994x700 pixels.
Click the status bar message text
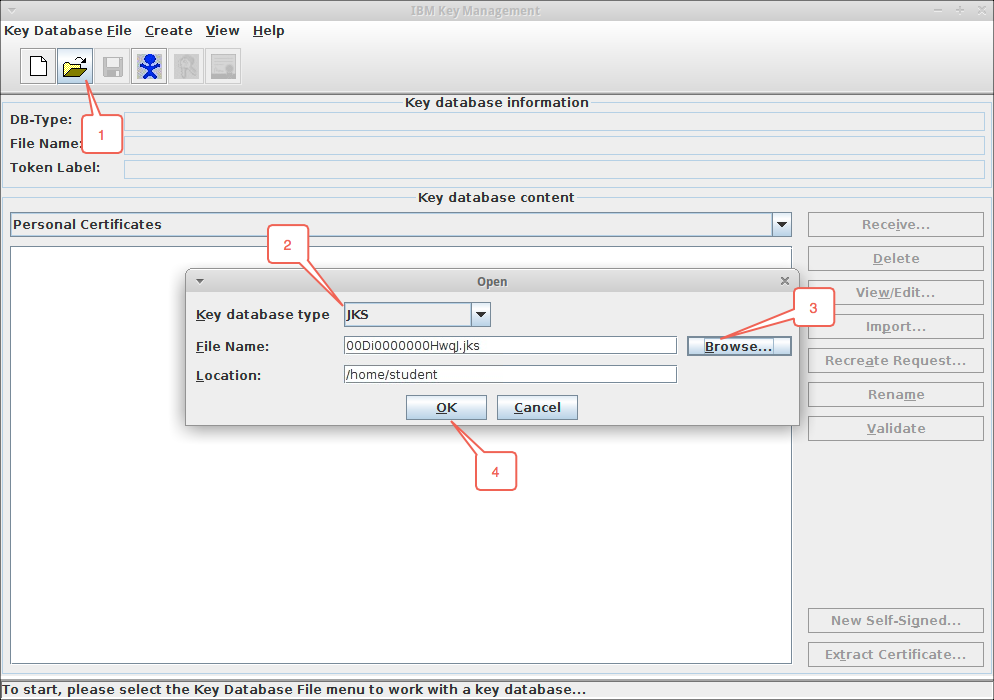(x=294, y=689)
